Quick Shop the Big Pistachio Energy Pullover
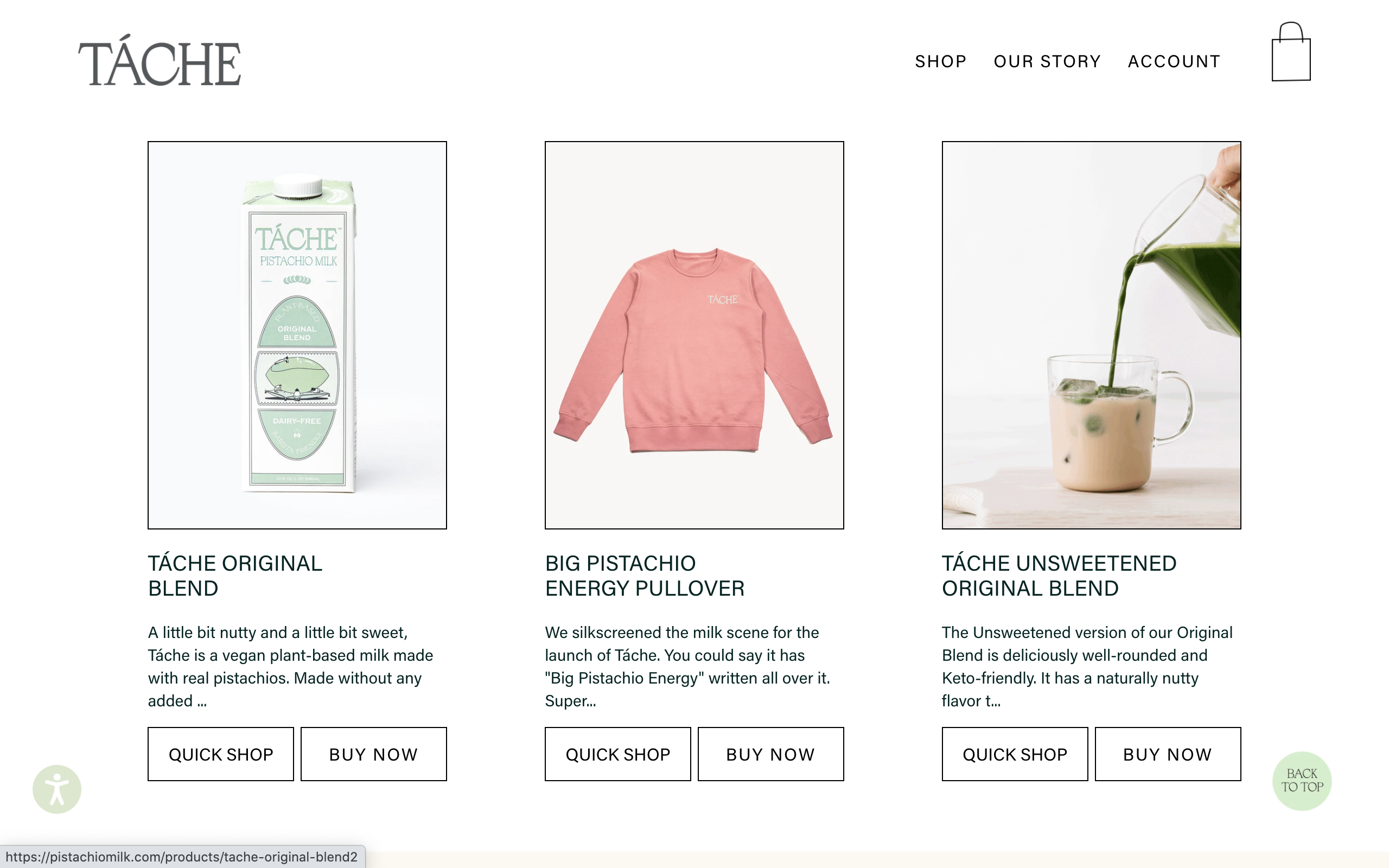The image size is (1389, 868). (617, 754)
